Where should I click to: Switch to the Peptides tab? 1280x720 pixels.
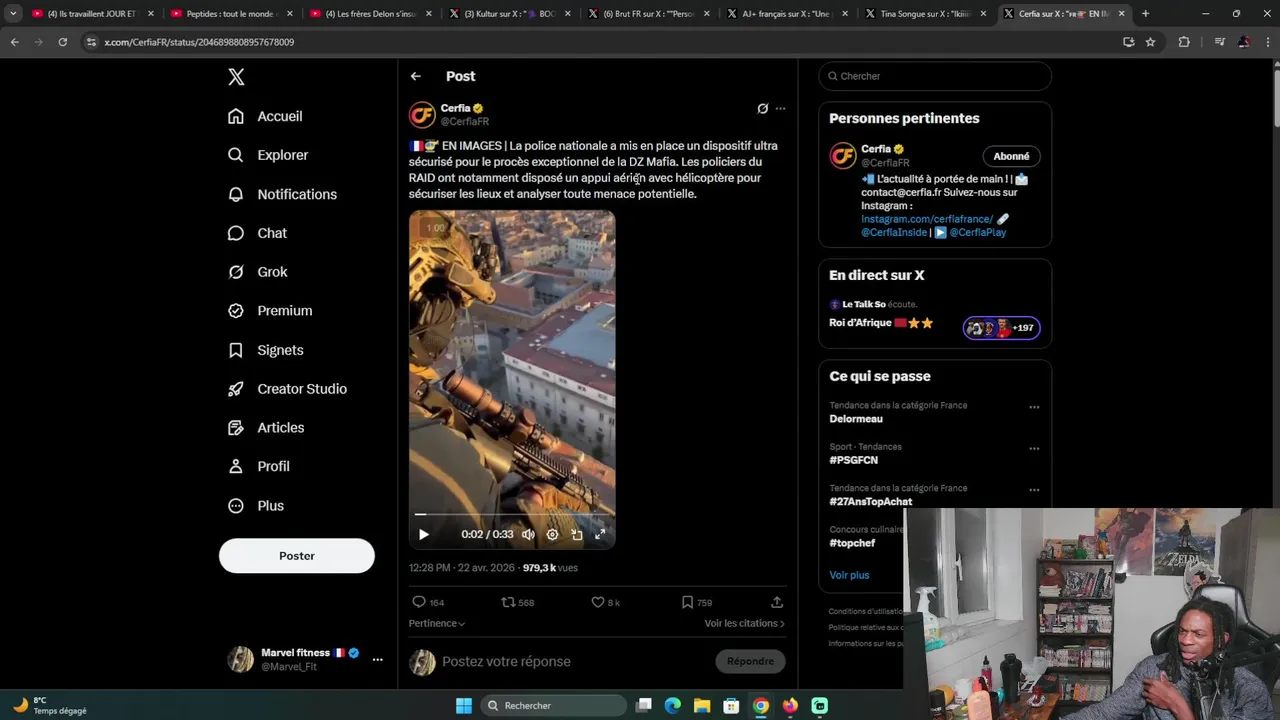230,14
